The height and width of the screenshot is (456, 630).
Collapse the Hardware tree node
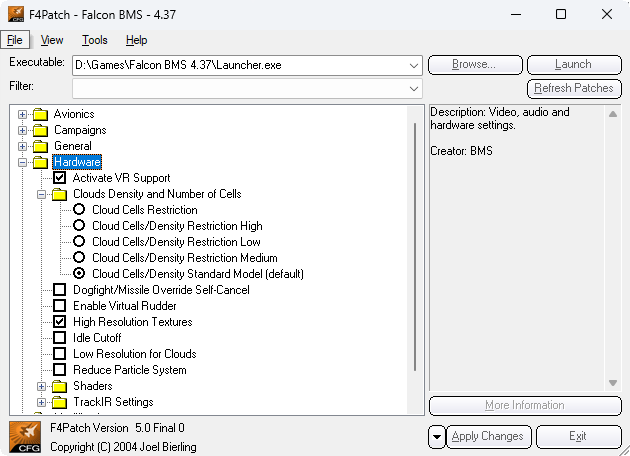(x=22, y=162)
